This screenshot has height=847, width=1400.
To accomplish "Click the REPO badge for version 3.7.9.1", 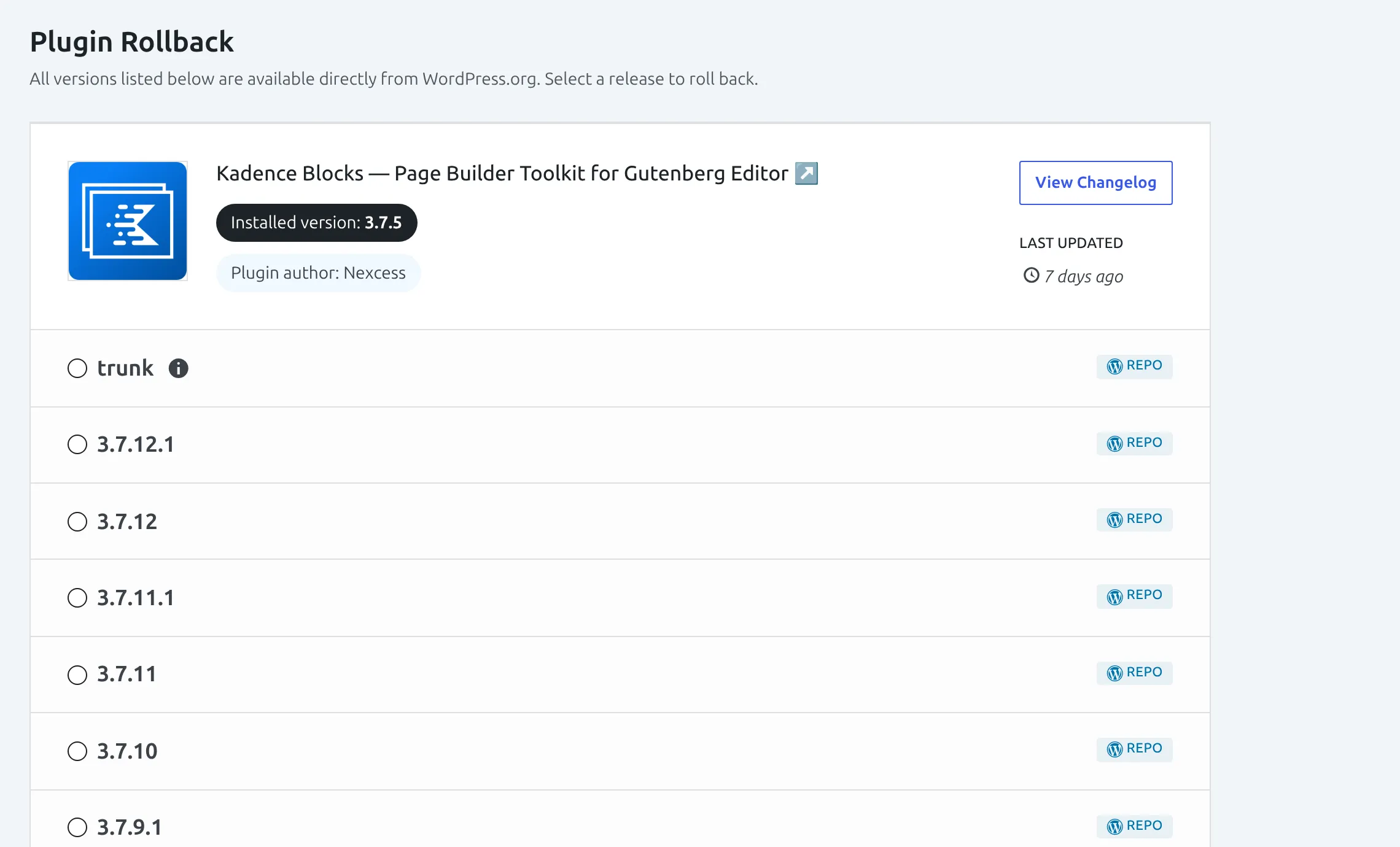I will (1134, 826).
